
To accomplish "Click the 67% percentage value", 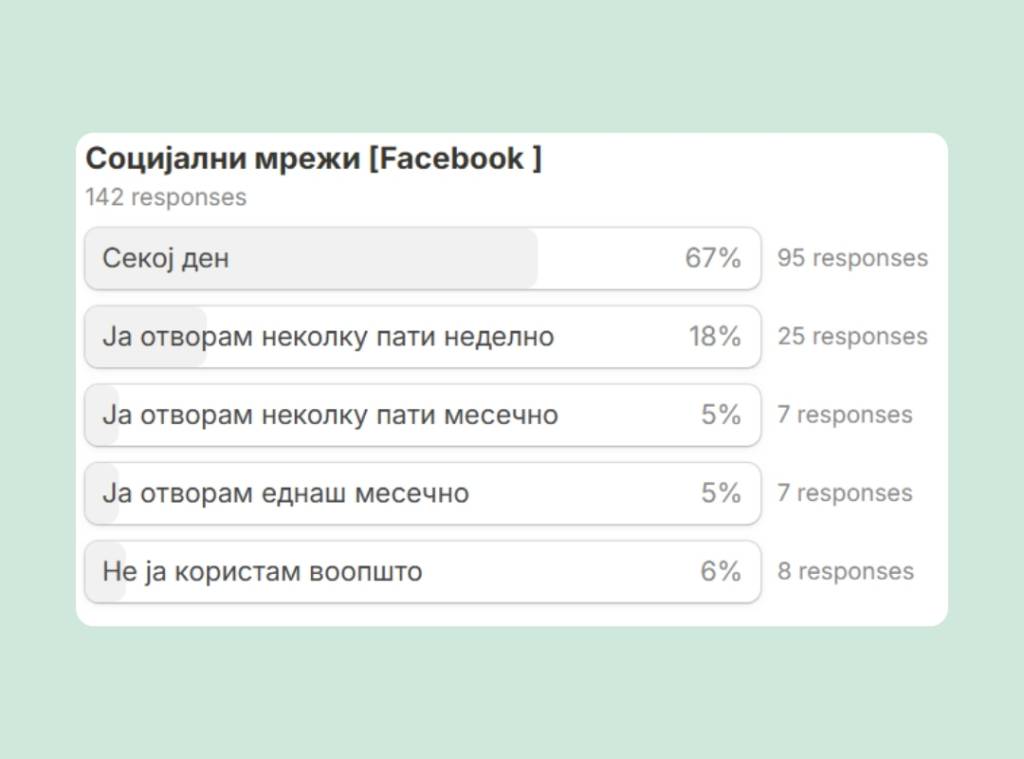I will [713, 258].
